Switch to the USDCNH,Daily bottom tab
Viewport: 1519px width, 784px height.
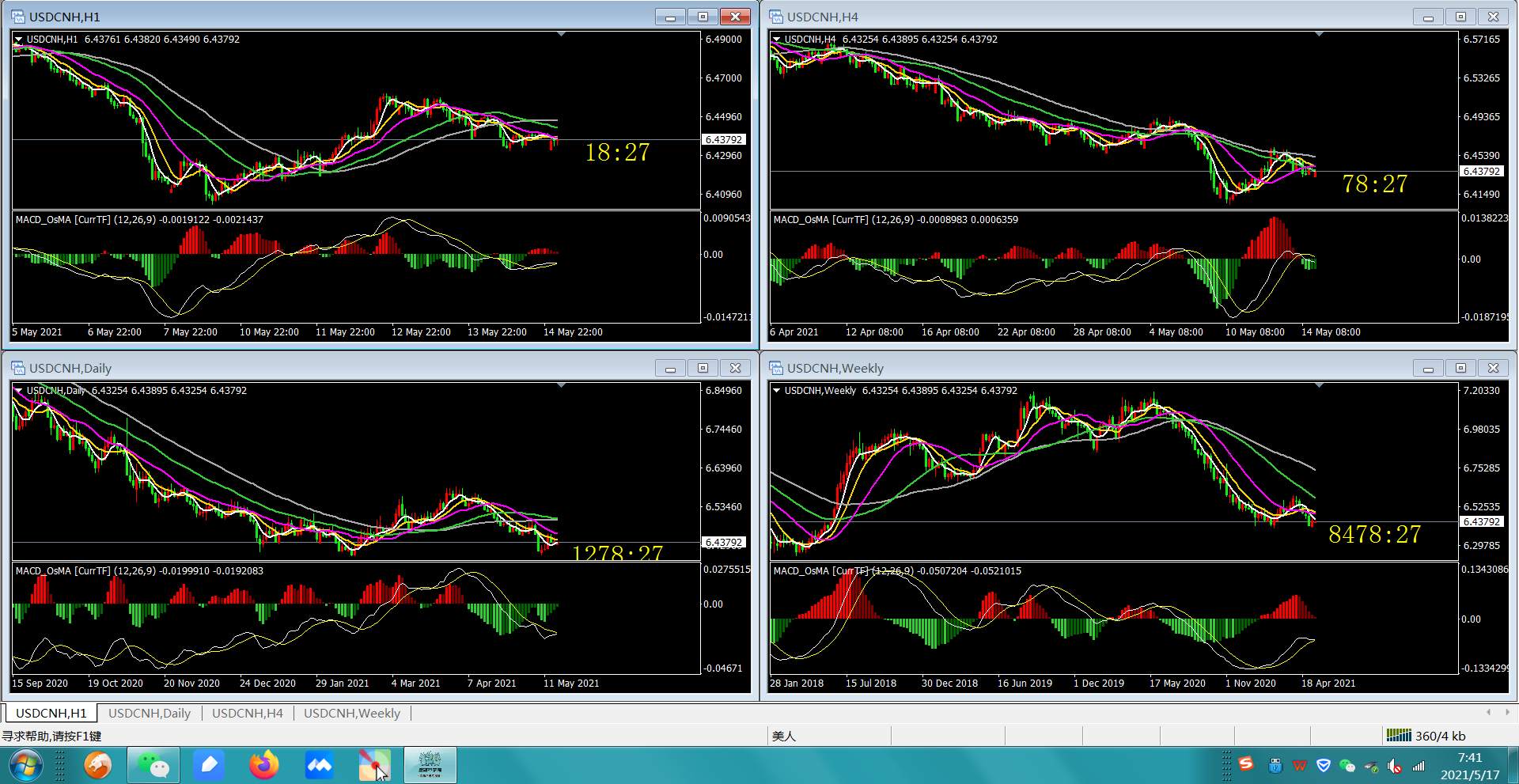tap(150, 713)
